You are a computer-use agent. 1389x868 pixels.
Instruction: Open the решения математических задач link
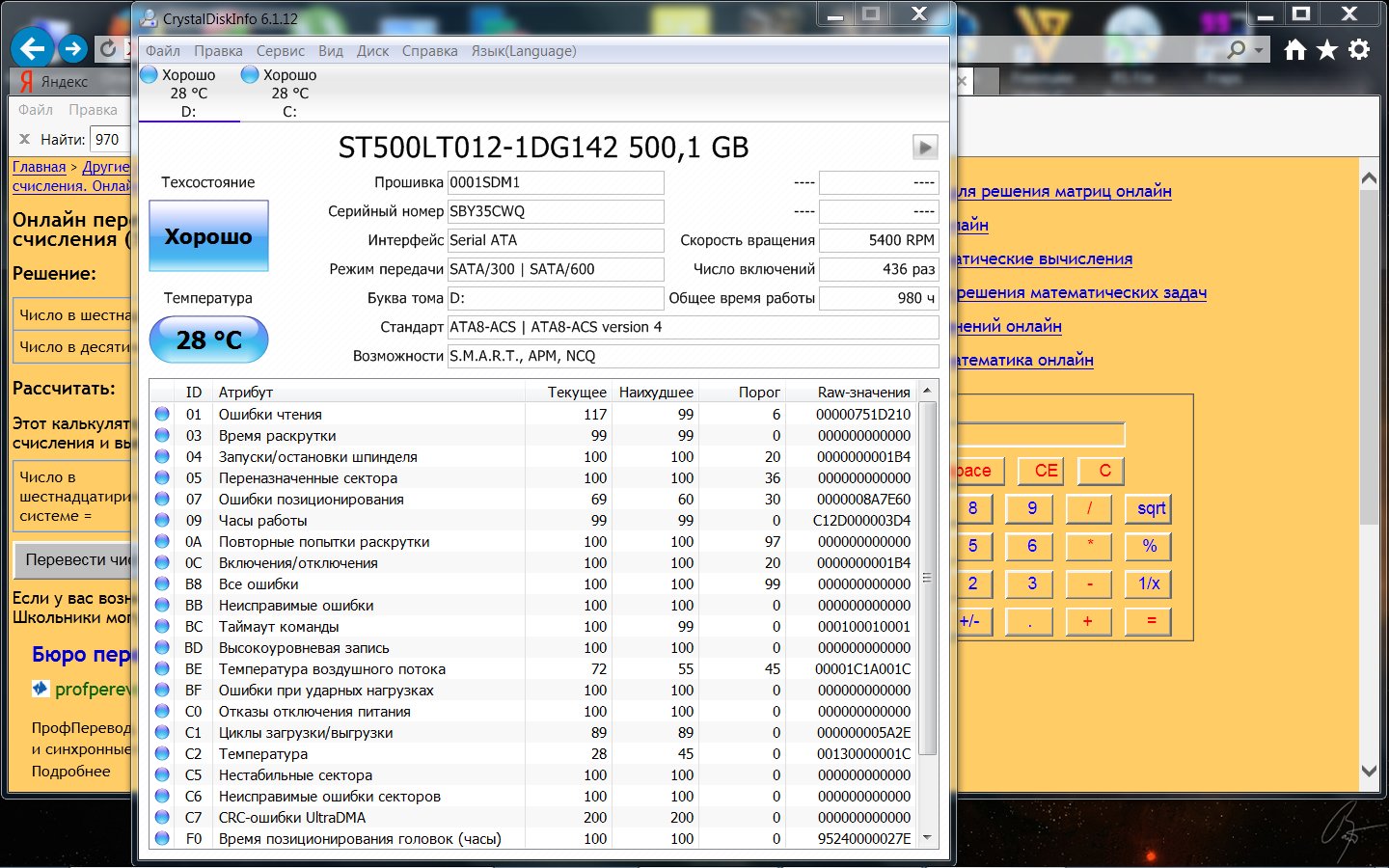click(x=1081, y=292)
